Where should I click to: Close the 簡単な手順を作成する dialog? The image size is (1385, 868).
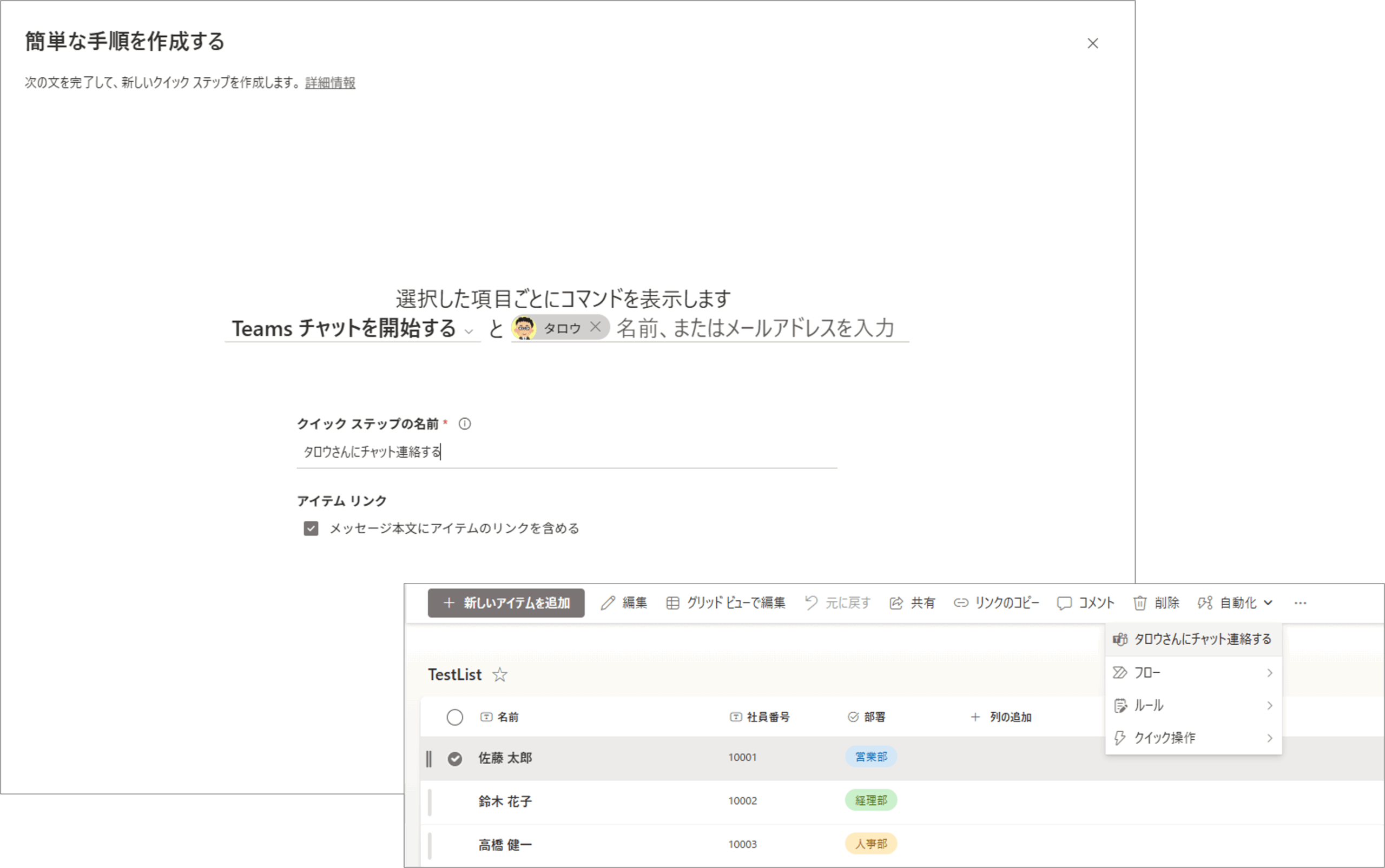click(x=1092, y=44)
